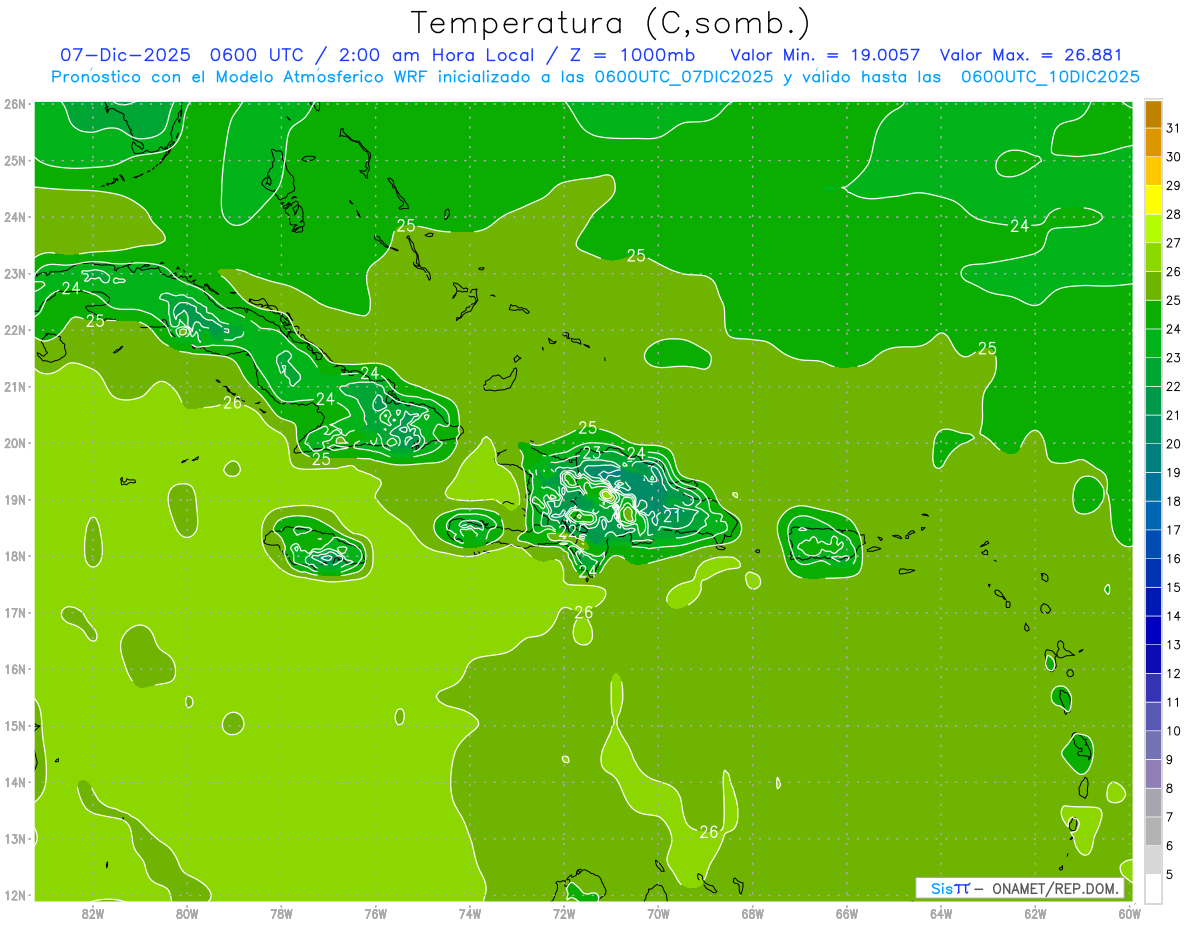
Task: Click color scale value "10"
Action: [1173, 731]
